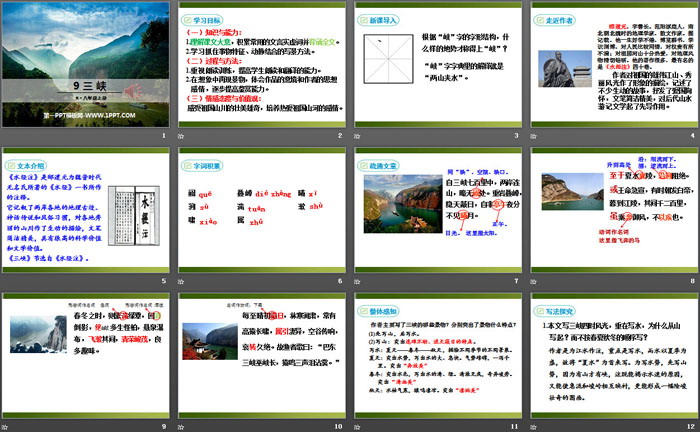Click green arrow icon beside 学习目标 header
700x432 pixels.
[187, 19]
